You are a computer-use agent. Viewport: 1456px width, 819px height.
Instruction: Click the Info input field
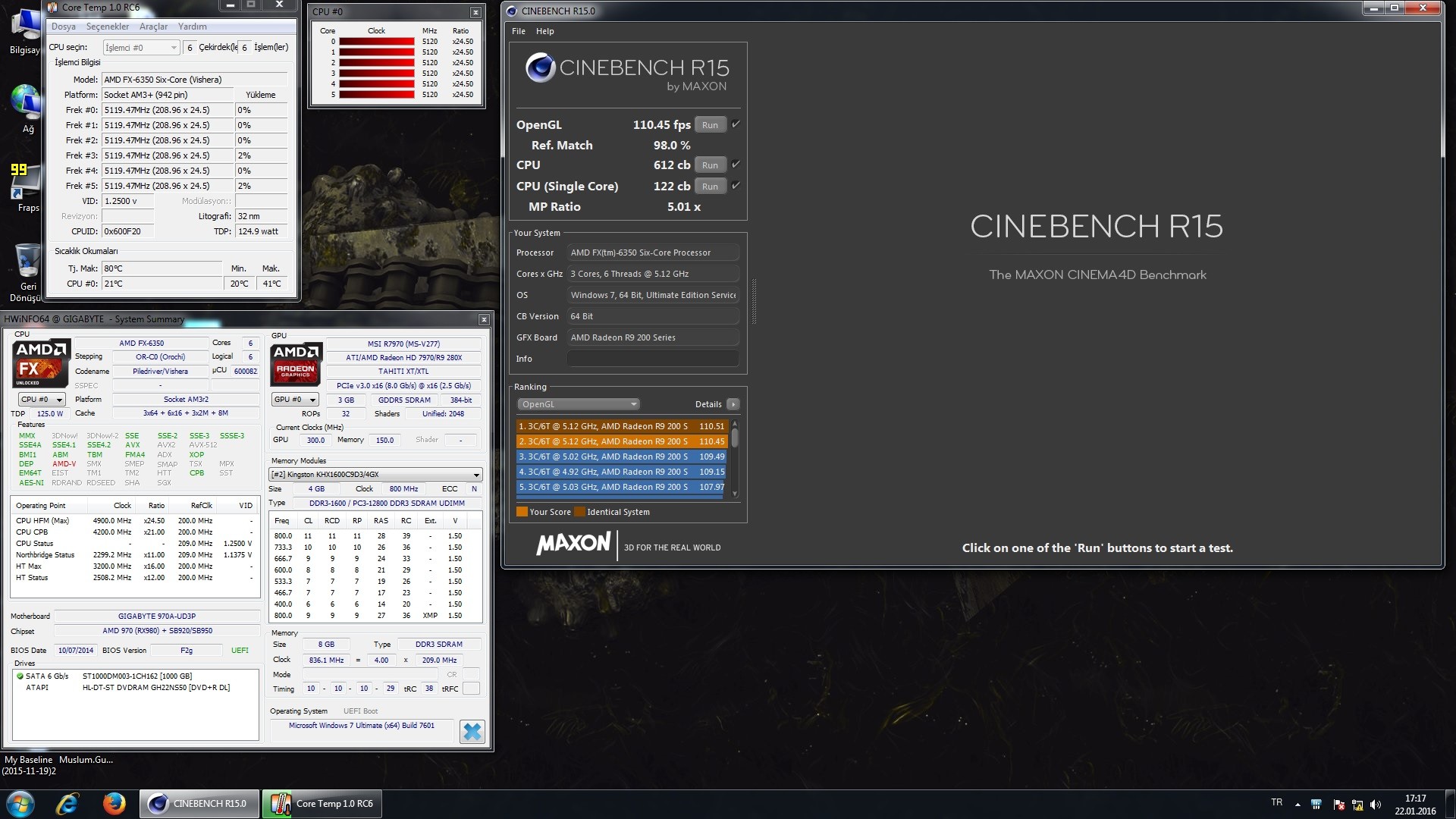click(x=653, y=359)
